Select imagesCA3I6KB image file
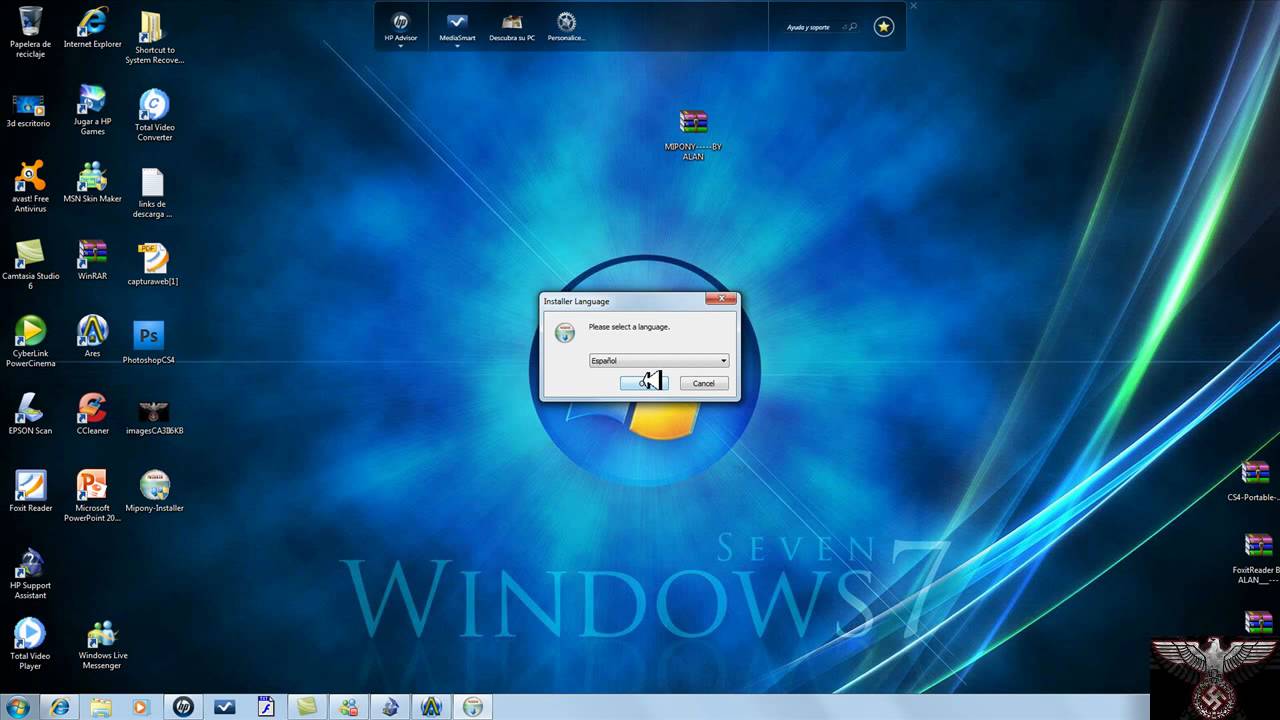1280x720 pixels. tap(154, 418)
